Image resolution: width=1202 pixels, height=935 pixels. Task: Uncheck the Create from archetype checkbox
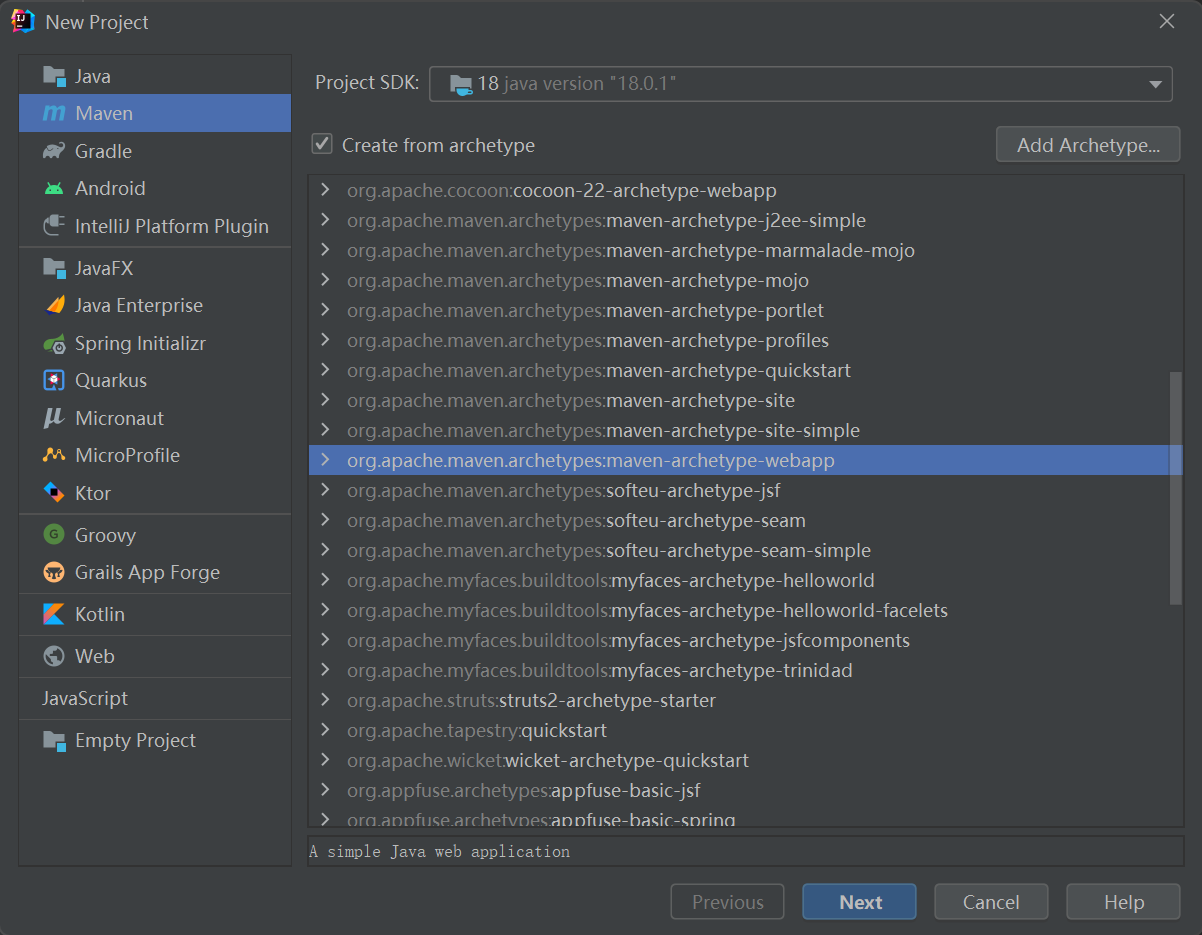pos(322,145)
